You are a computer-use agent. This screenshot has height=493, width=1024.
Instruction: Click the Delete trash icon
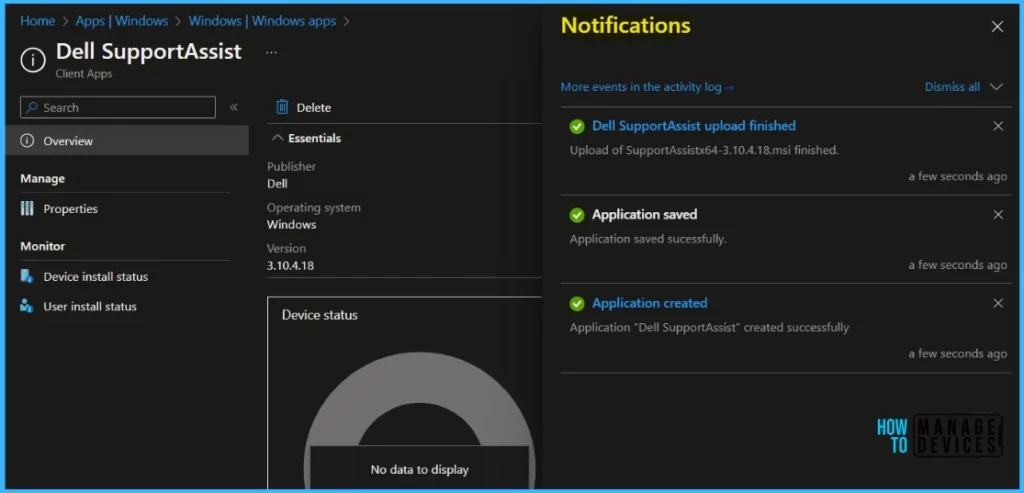point(282,107)
